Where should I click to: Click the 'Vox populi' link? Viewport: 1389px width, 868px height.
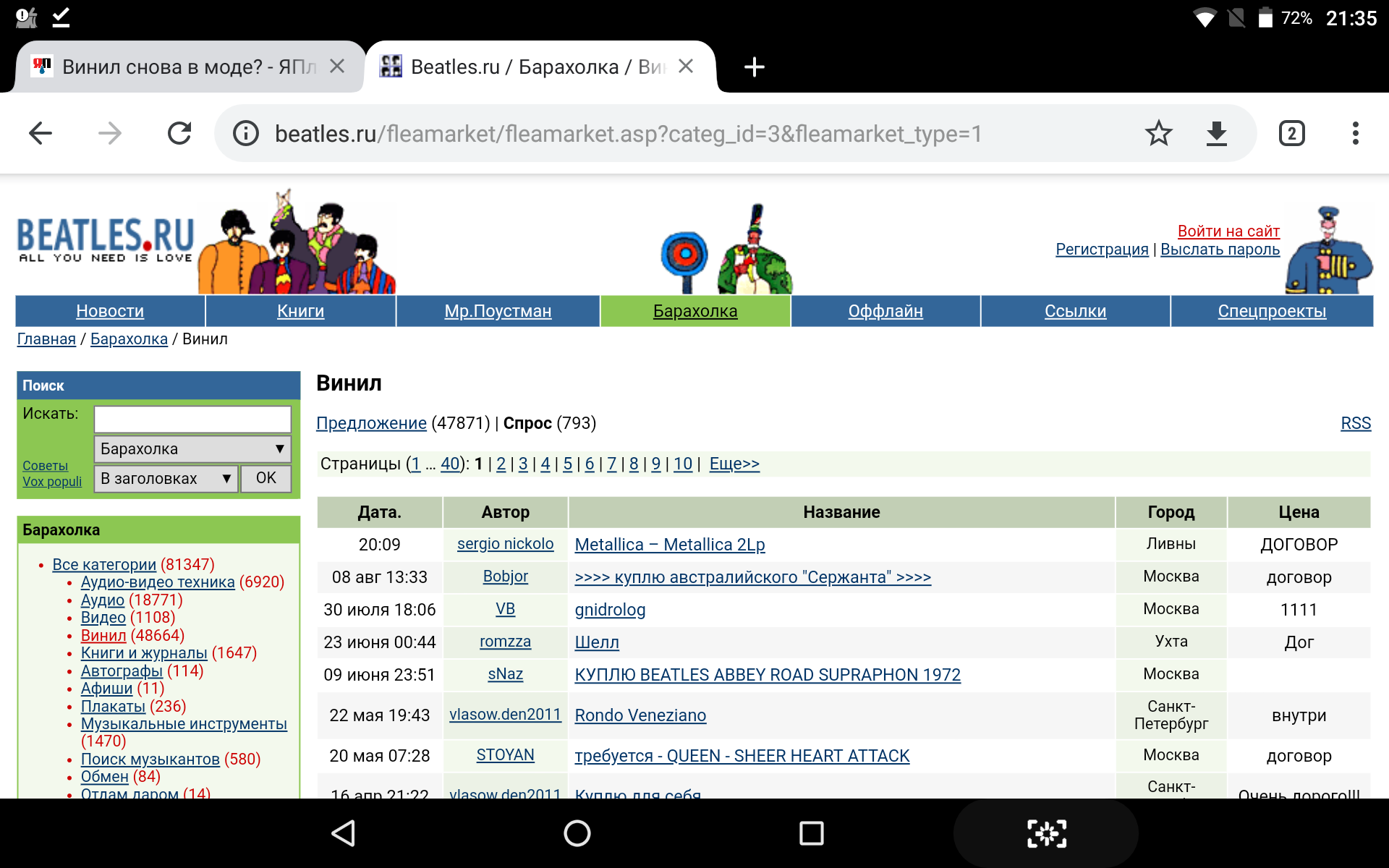coord(52,482)
